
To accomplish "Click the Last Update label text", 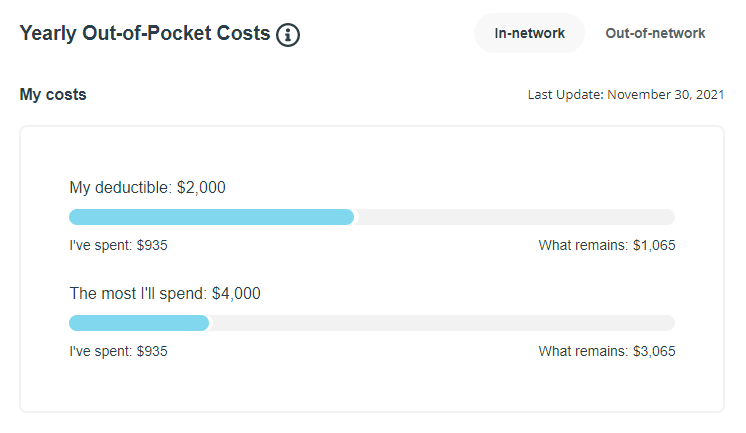I will coord(565,95).
